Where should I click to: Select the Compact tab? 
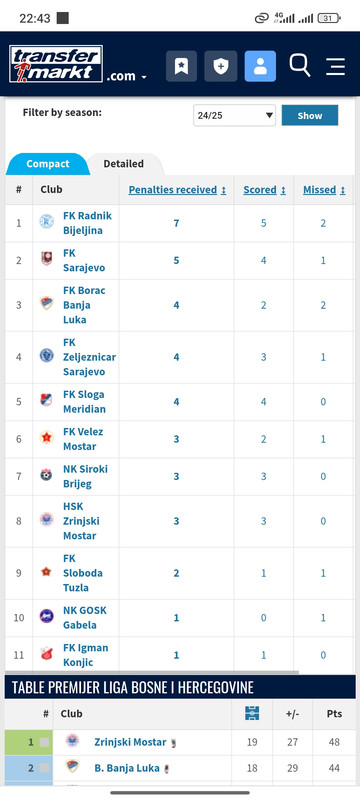[47, 164]
